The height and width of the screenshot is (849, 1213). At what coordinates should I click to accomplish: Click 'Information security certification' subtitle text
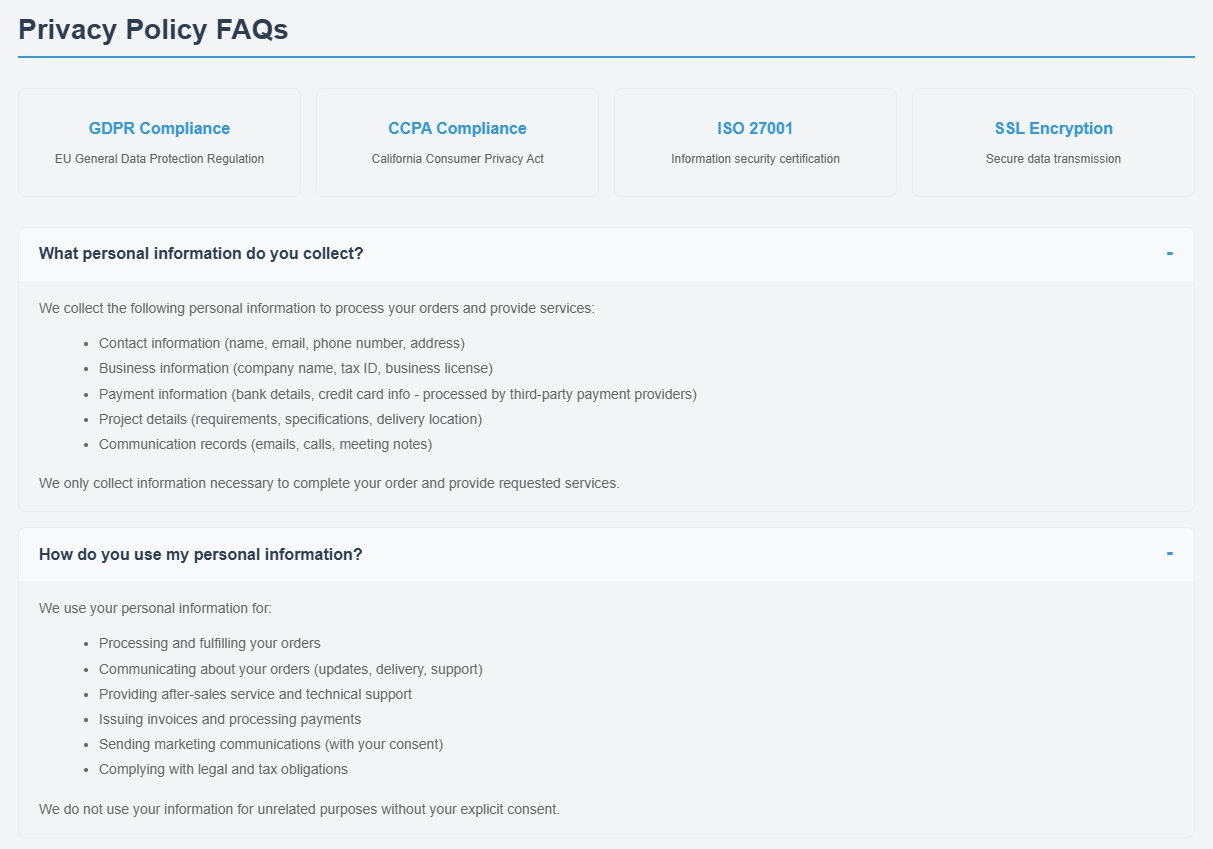coord(755,159)
